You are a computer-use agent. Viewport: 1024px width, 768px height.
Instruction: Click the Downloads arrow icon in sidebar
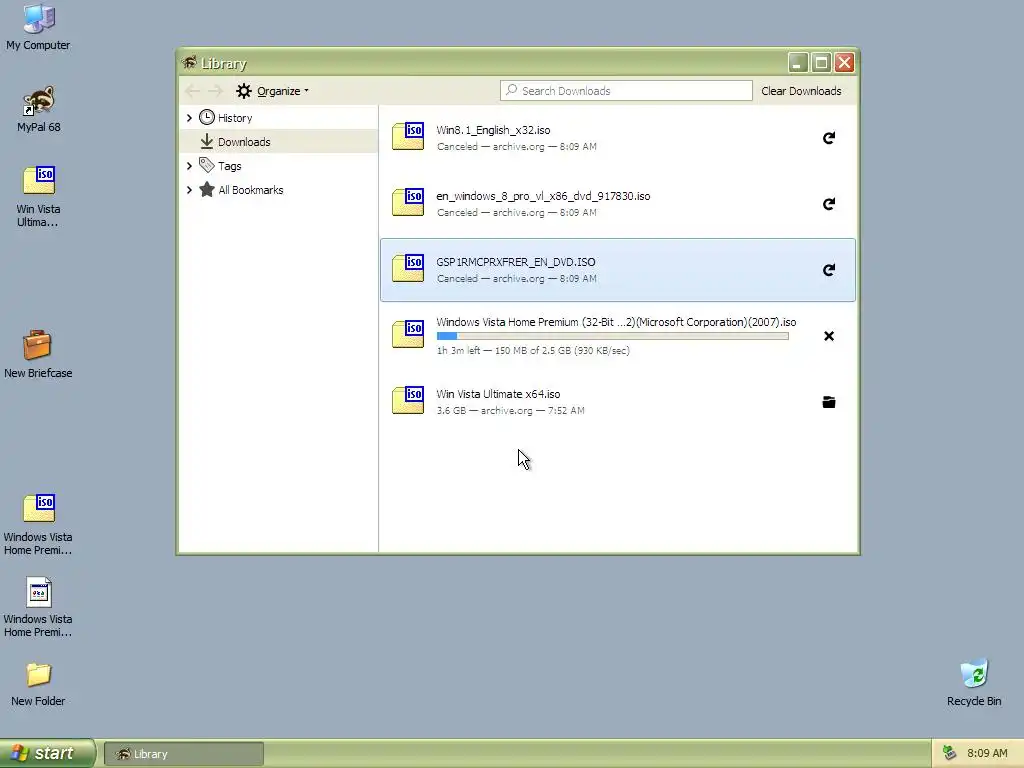(206, 141)
